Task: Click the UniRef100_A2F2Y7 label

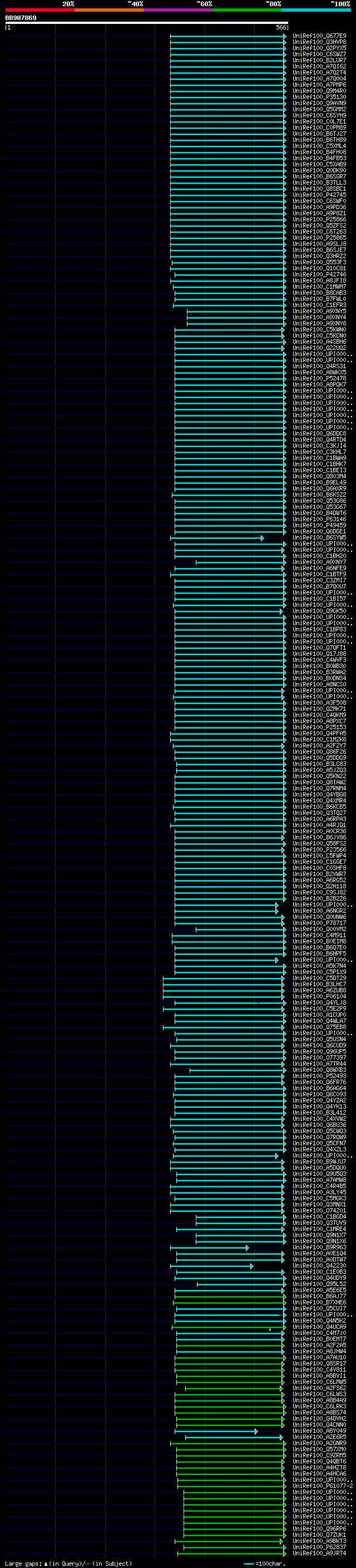Action: coord(319,746)
